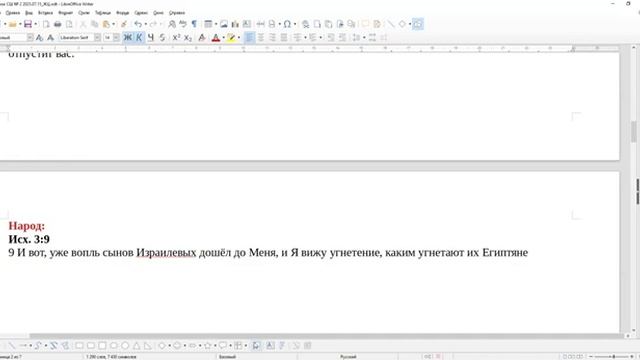640x360 pixels.
Task: Apply yellow highlighting color swatch
Action: [x=231, y=38]
